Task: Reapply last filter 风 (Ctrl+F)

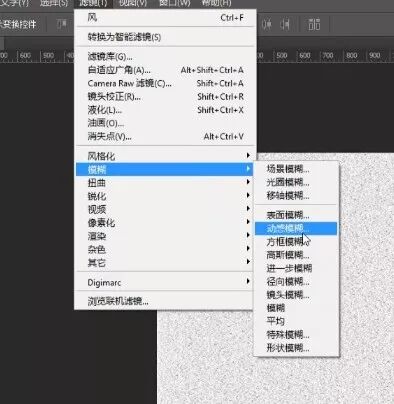Action: tap(165, 17)
